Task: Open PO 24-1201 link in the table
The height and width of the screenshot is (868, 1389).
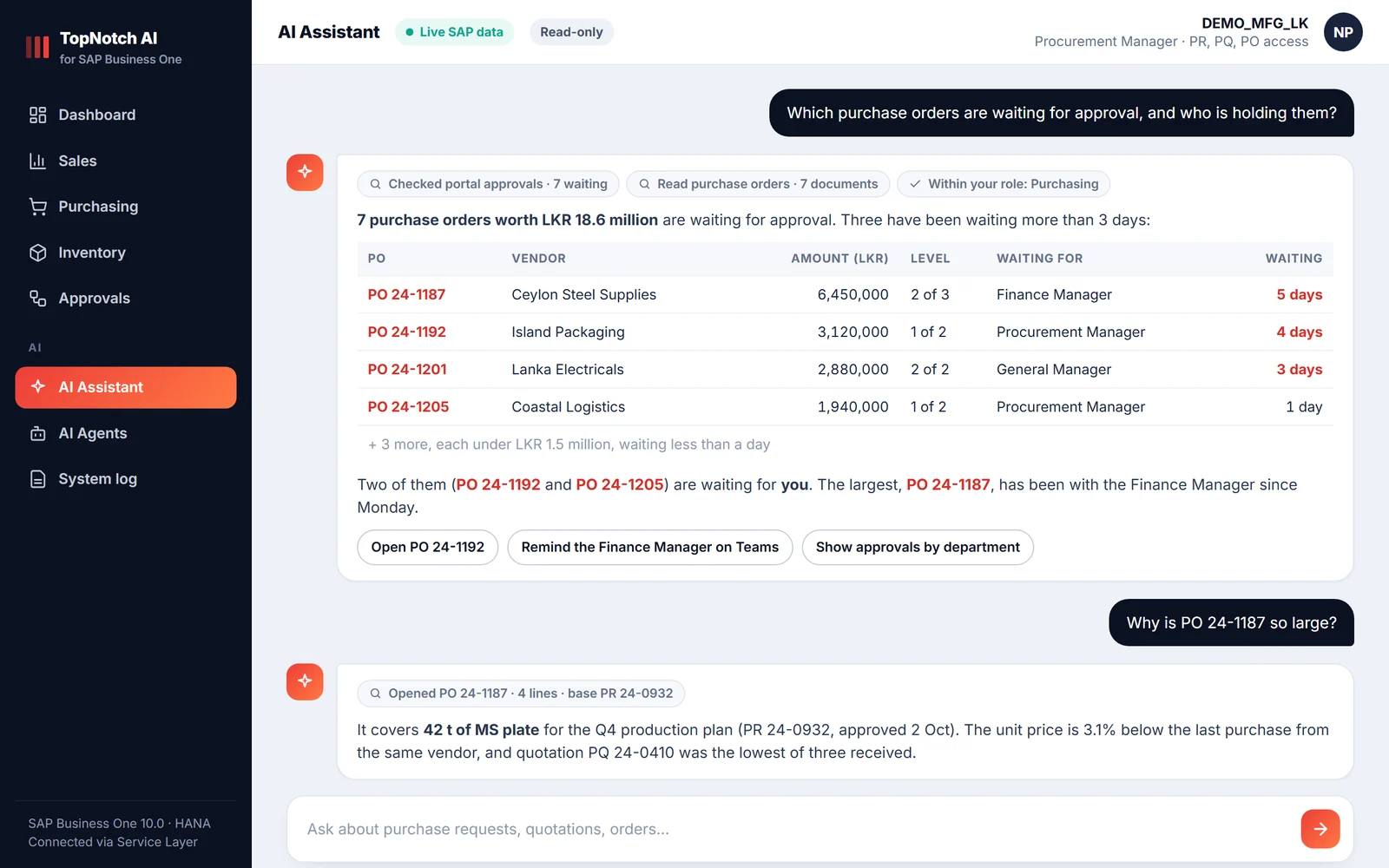Action: click(407, 370)
